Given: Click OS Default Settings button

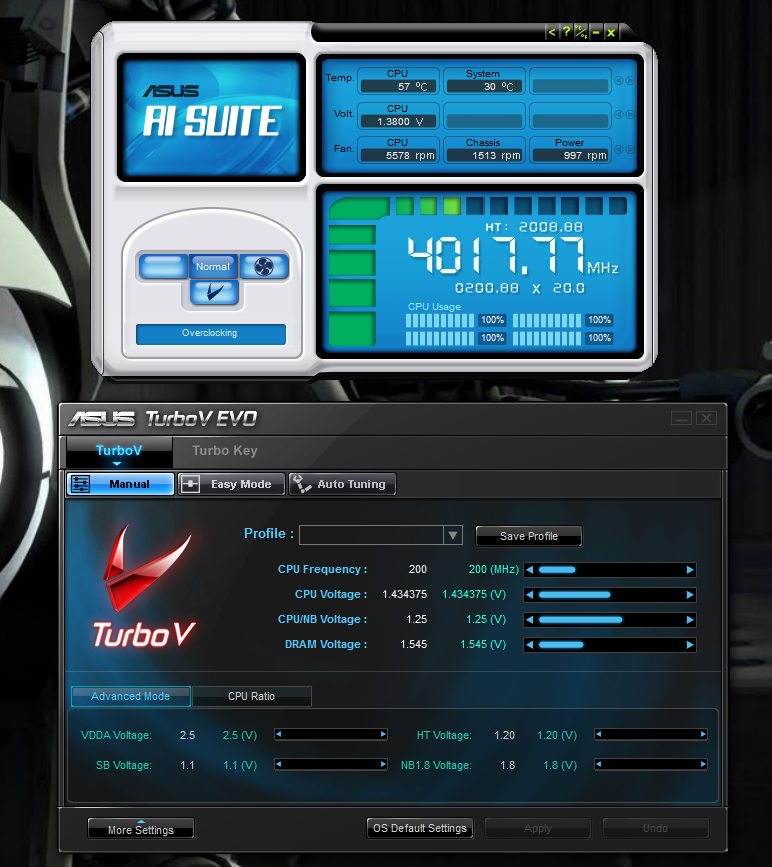Looking at the screenshot, I should [x=420, y=828].
